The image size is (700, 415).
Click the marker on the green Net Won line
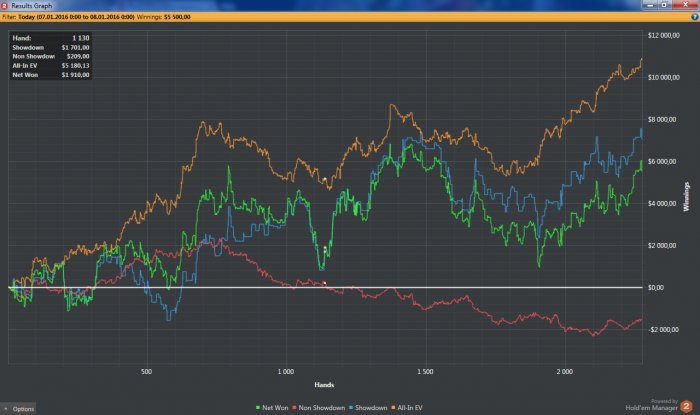[x=325, y=248]
